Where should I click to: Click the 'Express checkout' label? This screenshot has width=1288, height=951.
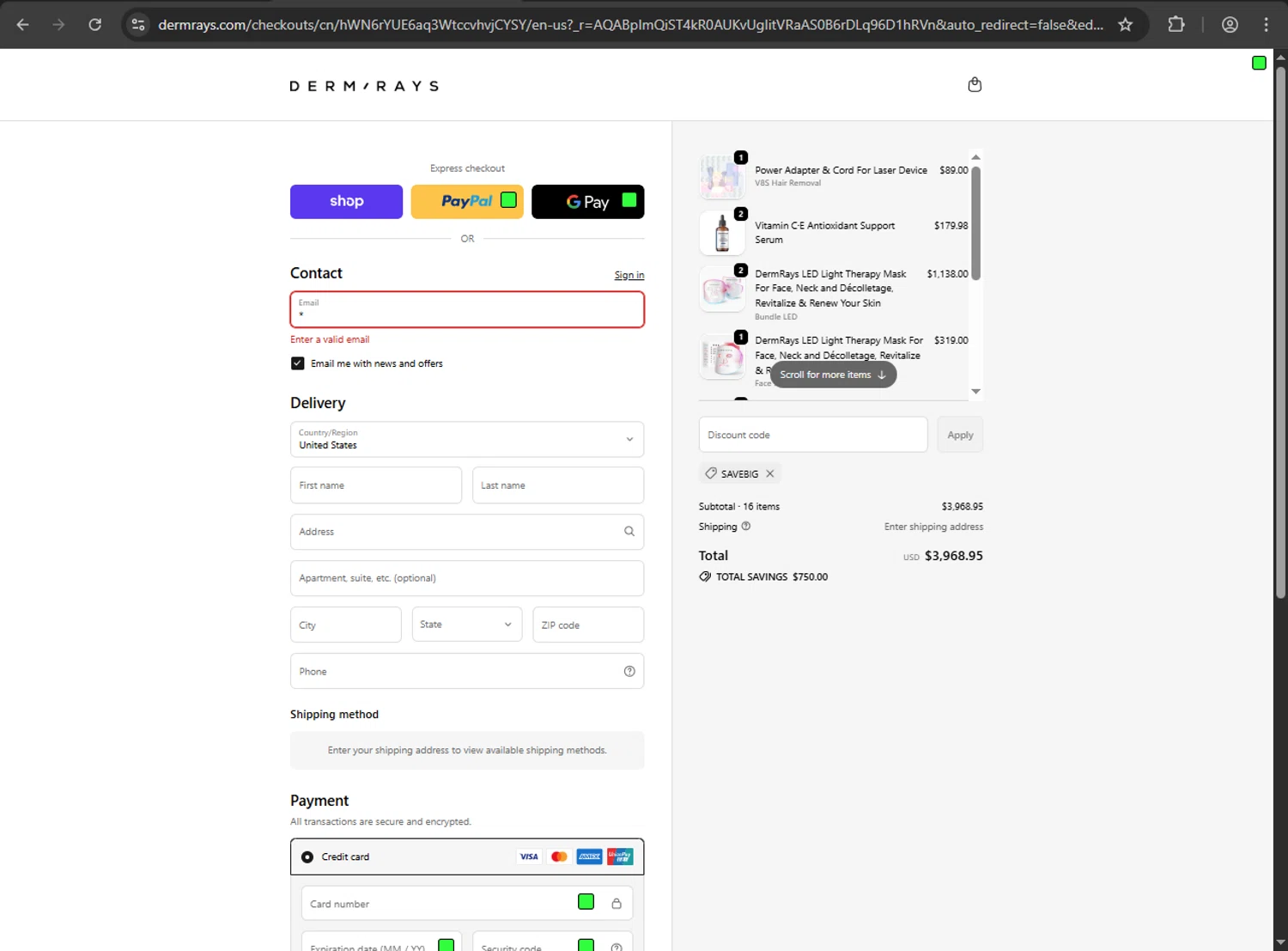pyautogui.click(x=467, y=168)
